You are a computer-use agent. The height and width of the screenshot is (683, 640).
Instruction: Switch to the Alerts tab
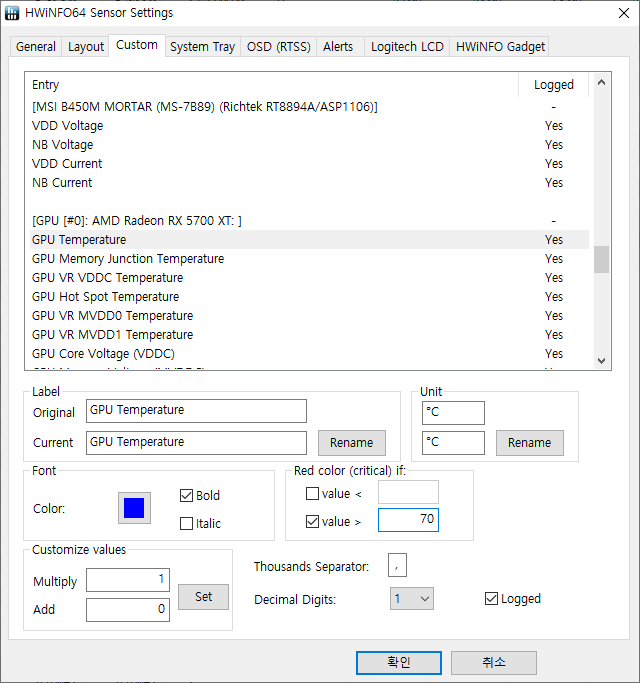338,47
